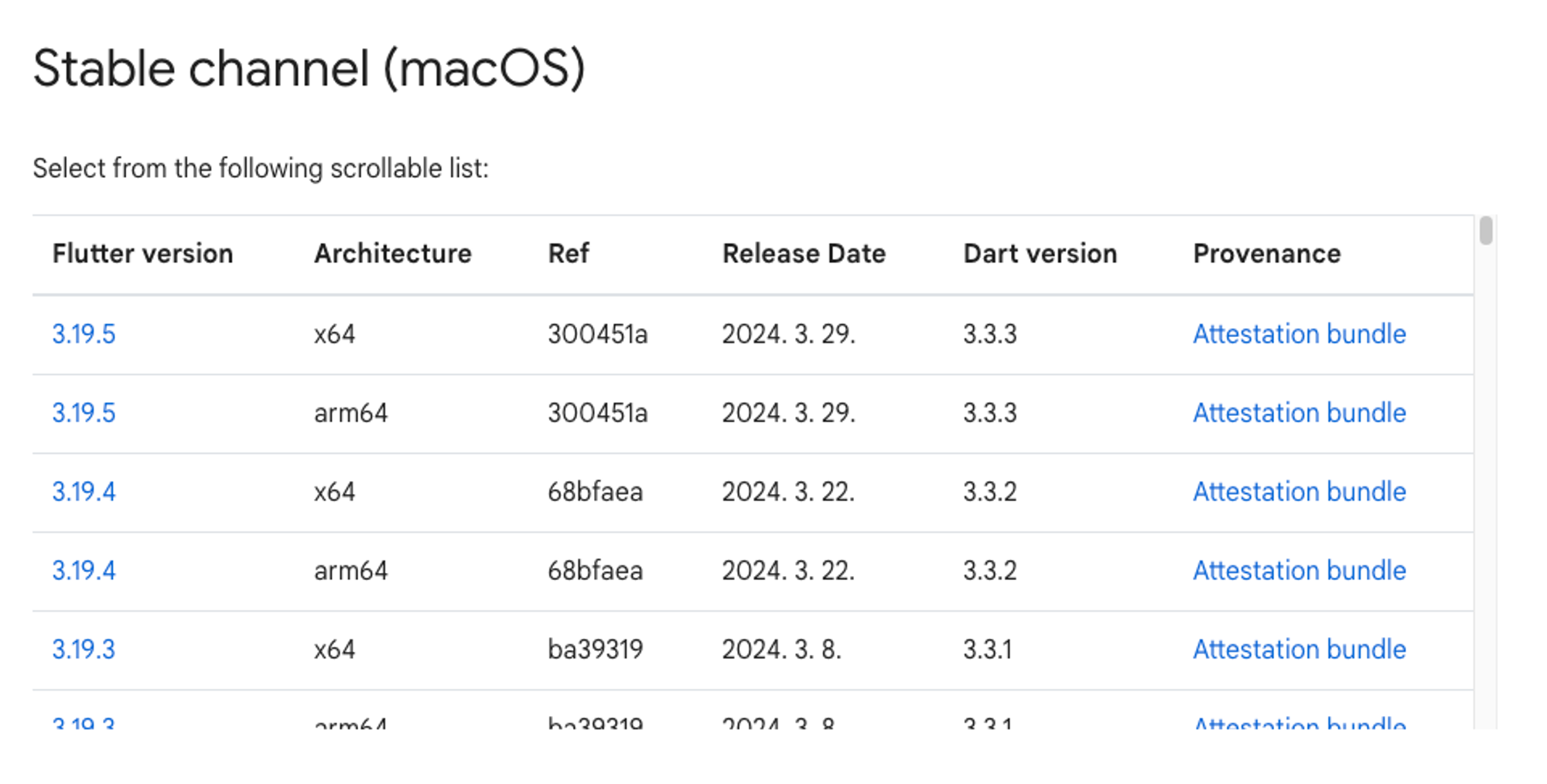The height and width of the screenshot is (784, 1547).
Task: Click the Stable channel (macOS) heading
Action: 309,70
